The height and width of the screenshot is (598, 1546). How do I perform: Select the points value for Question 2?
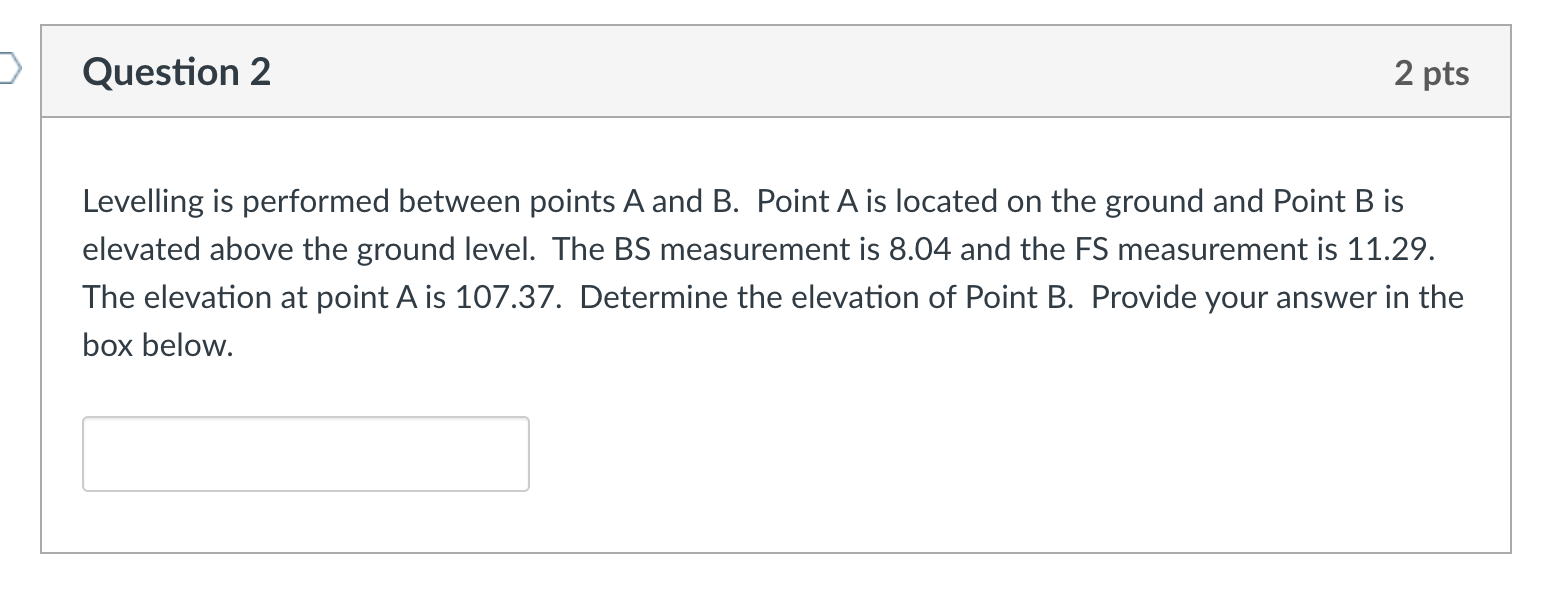tap(1431, 72)
